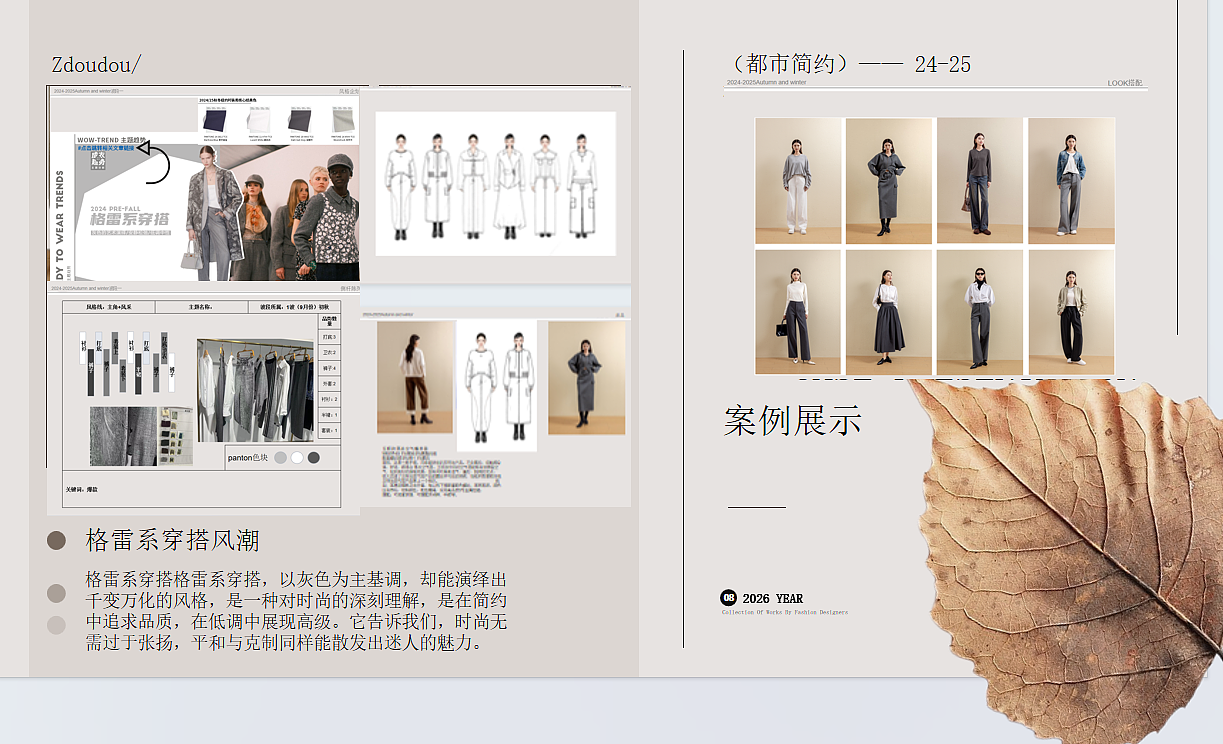Click the curved arrow icon near WOW-TREND
Screen dimensions: 1223x744
(x=152, y=163)
